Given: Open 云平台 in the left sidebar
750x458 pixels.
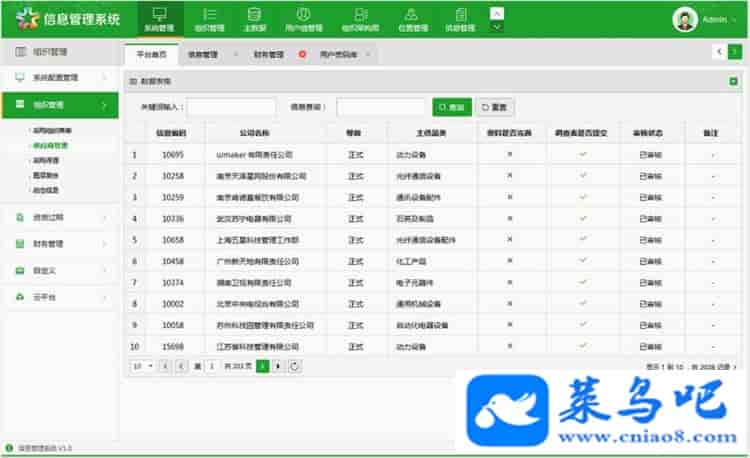Looking at the screenshot, I should (60, 297).
